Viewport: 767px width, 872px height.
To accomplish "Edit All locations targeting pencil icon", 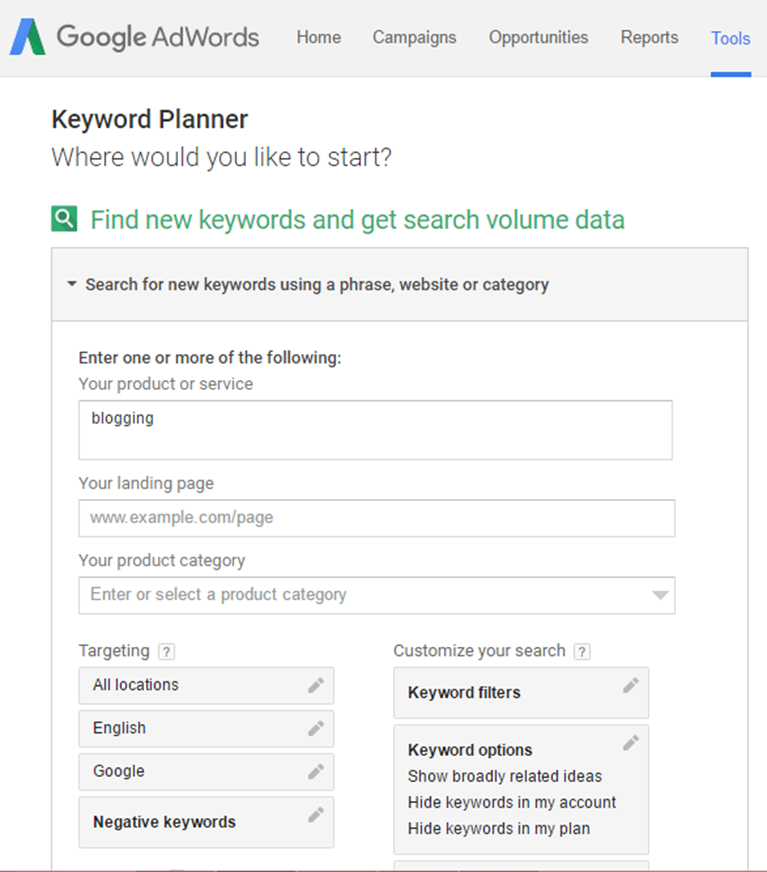I will point(316,685).
